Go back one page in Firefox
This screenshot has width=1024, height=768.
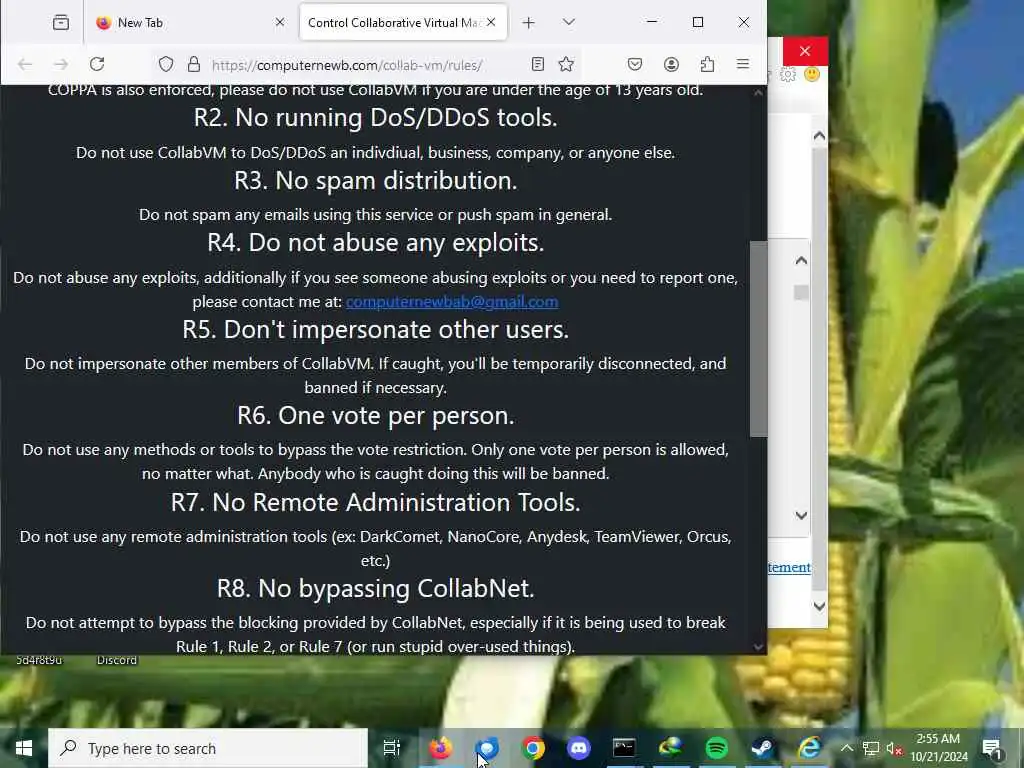point(25,64)
